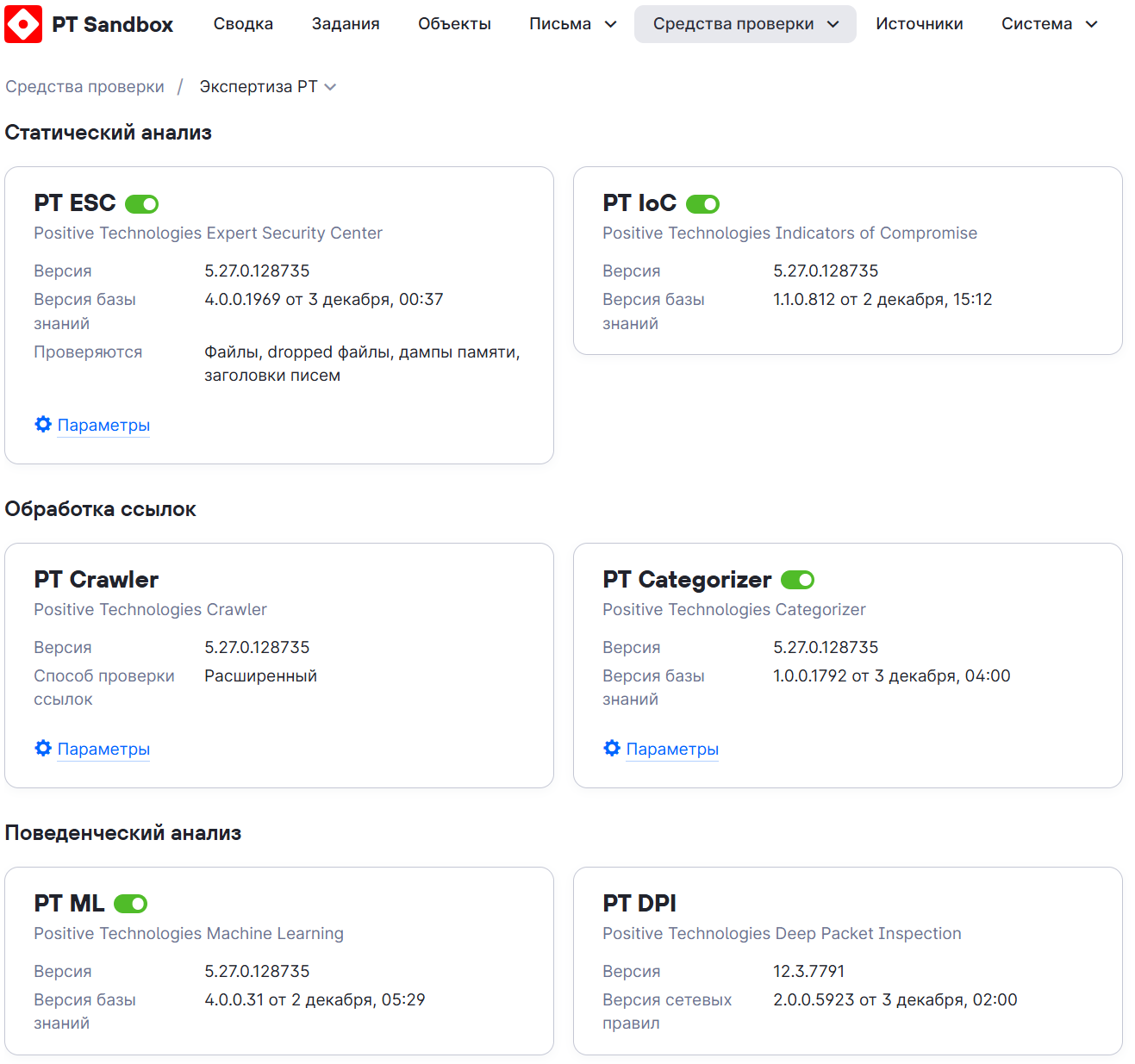Expand the Письма dropdown menu
Viewport: 1135px width, 1064px height.
[x=573, y=24]
